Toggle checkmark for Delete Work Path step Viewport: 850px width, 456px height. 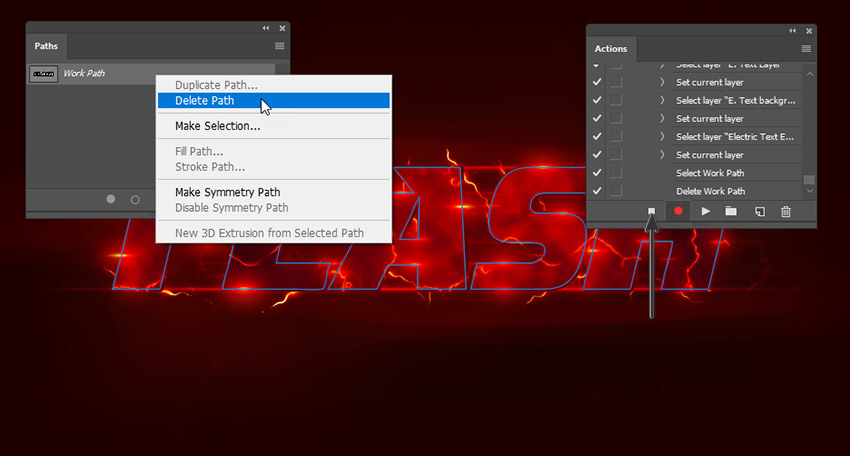pyautogui.click(x=597, y=191)
